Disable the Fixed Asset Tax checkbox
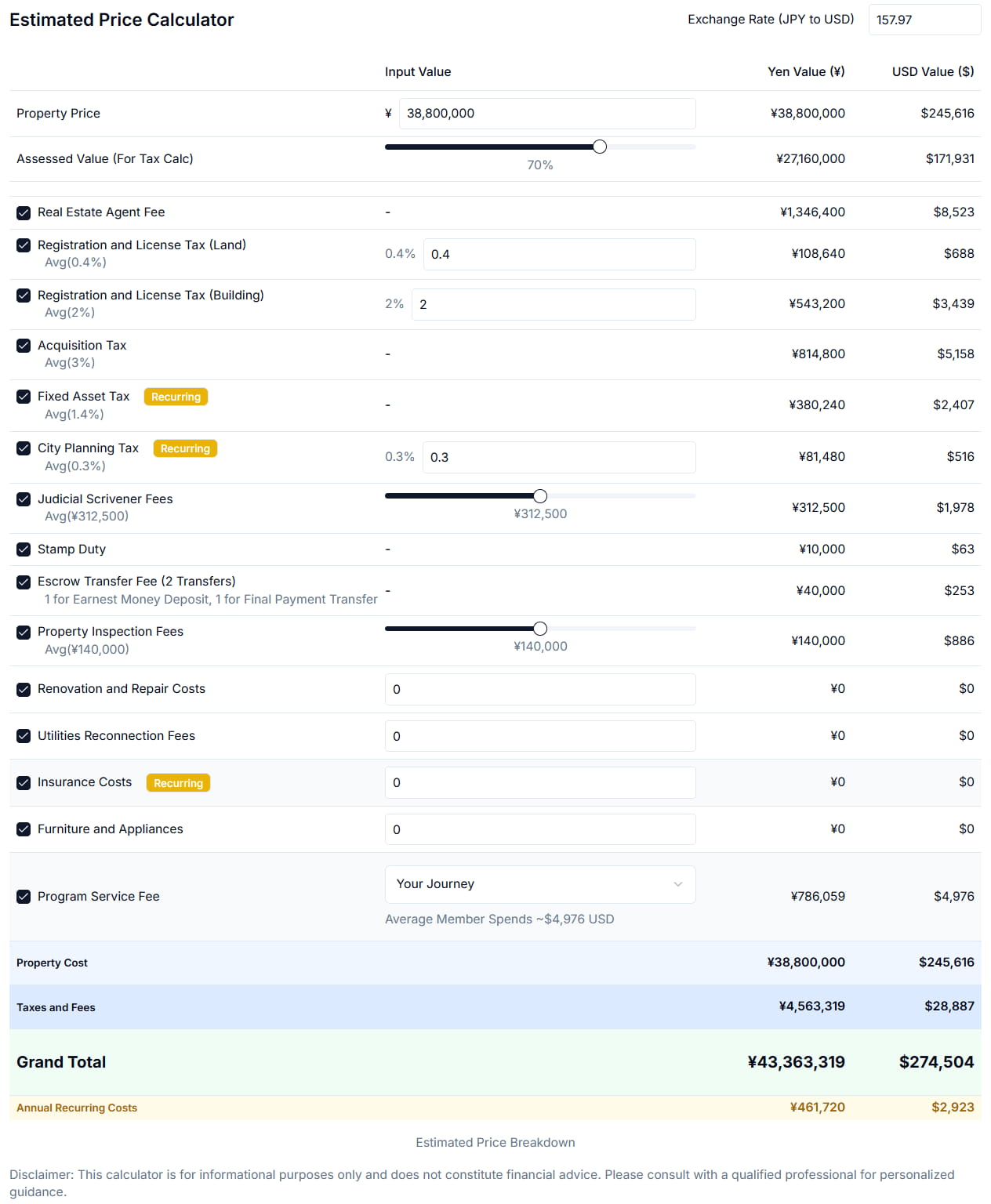Screen dimensions: 991x1204 tap(24, 397)
